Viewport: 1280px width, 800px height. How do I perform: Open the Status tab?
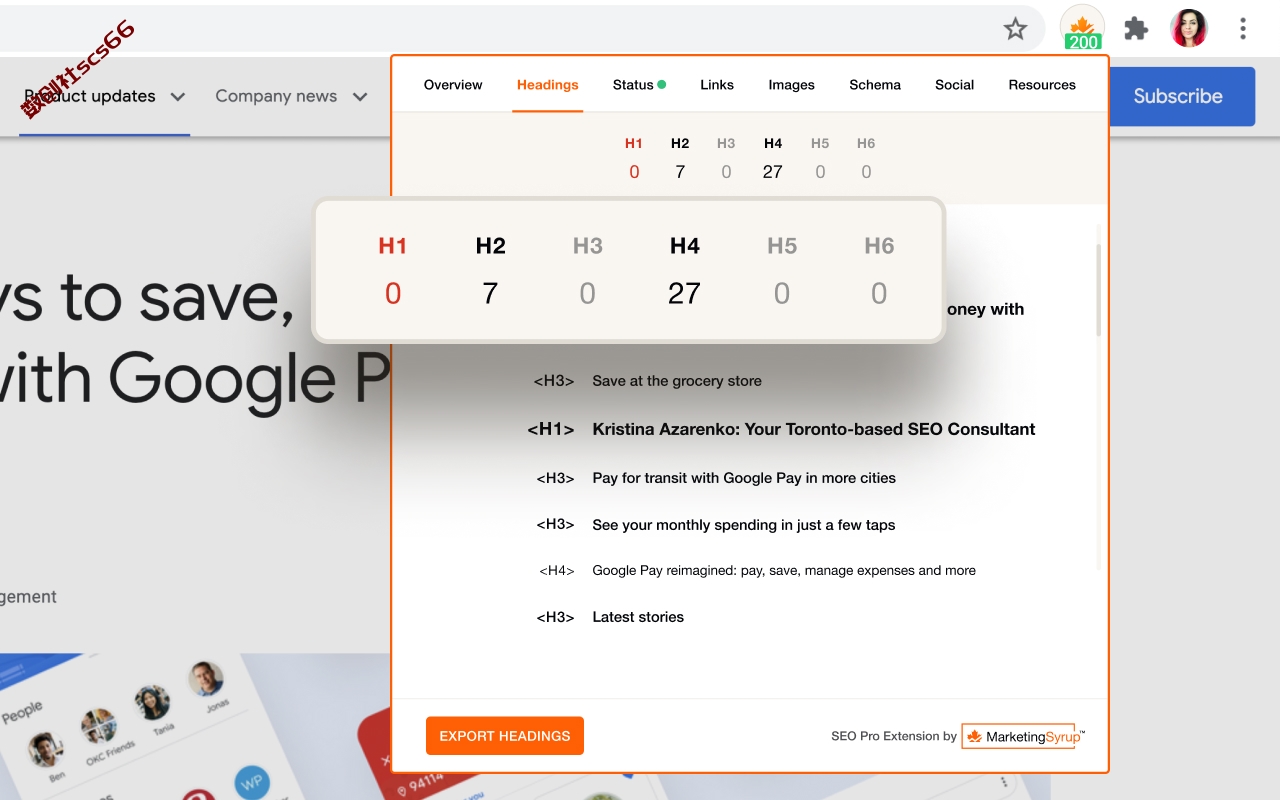(639, 85)
